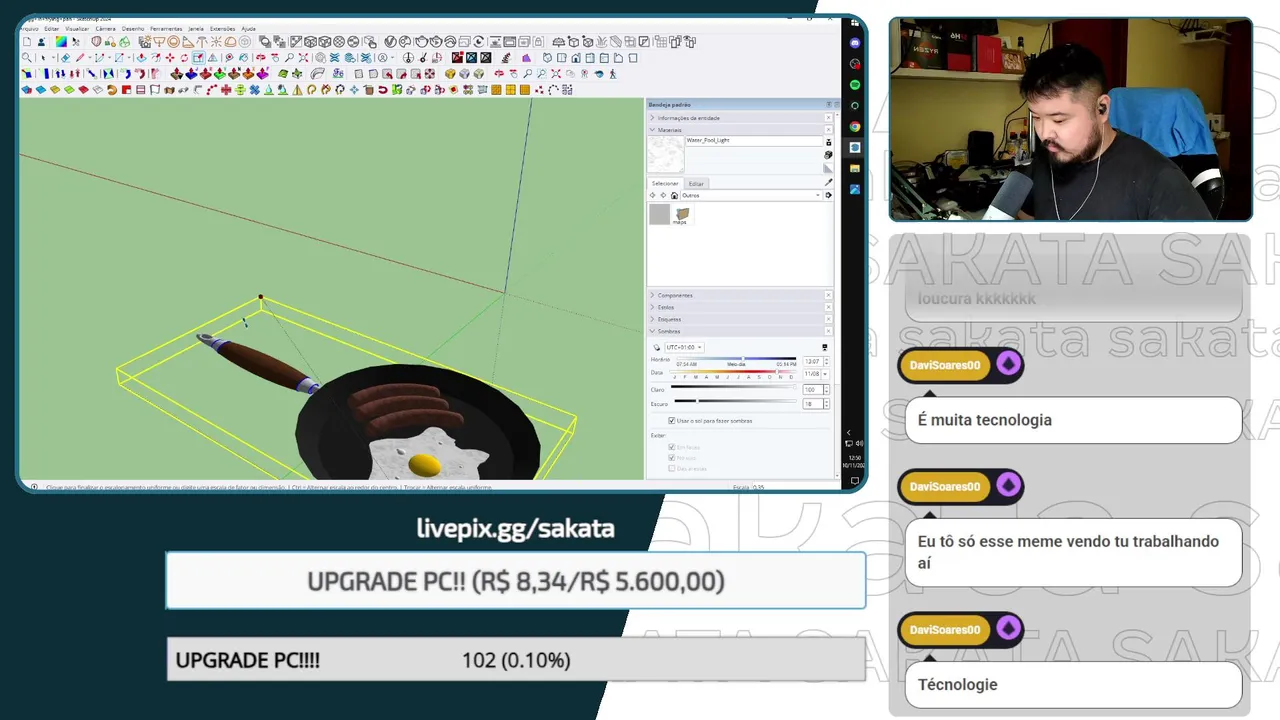The image size is (1280, 720).
Task: Click the New file icon
Action: pyautogui.click(x=27, y=42)
